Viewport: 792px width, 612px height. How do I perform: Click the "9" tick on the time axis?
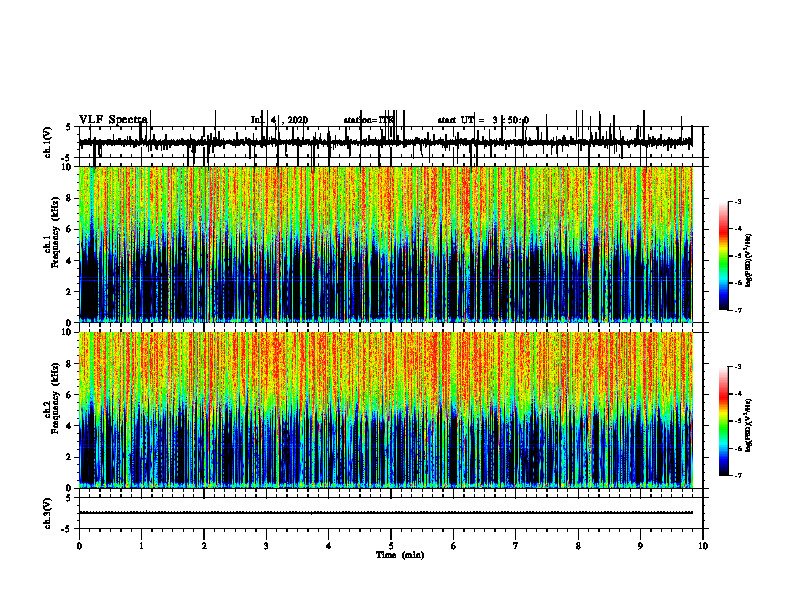pos(640,546)
